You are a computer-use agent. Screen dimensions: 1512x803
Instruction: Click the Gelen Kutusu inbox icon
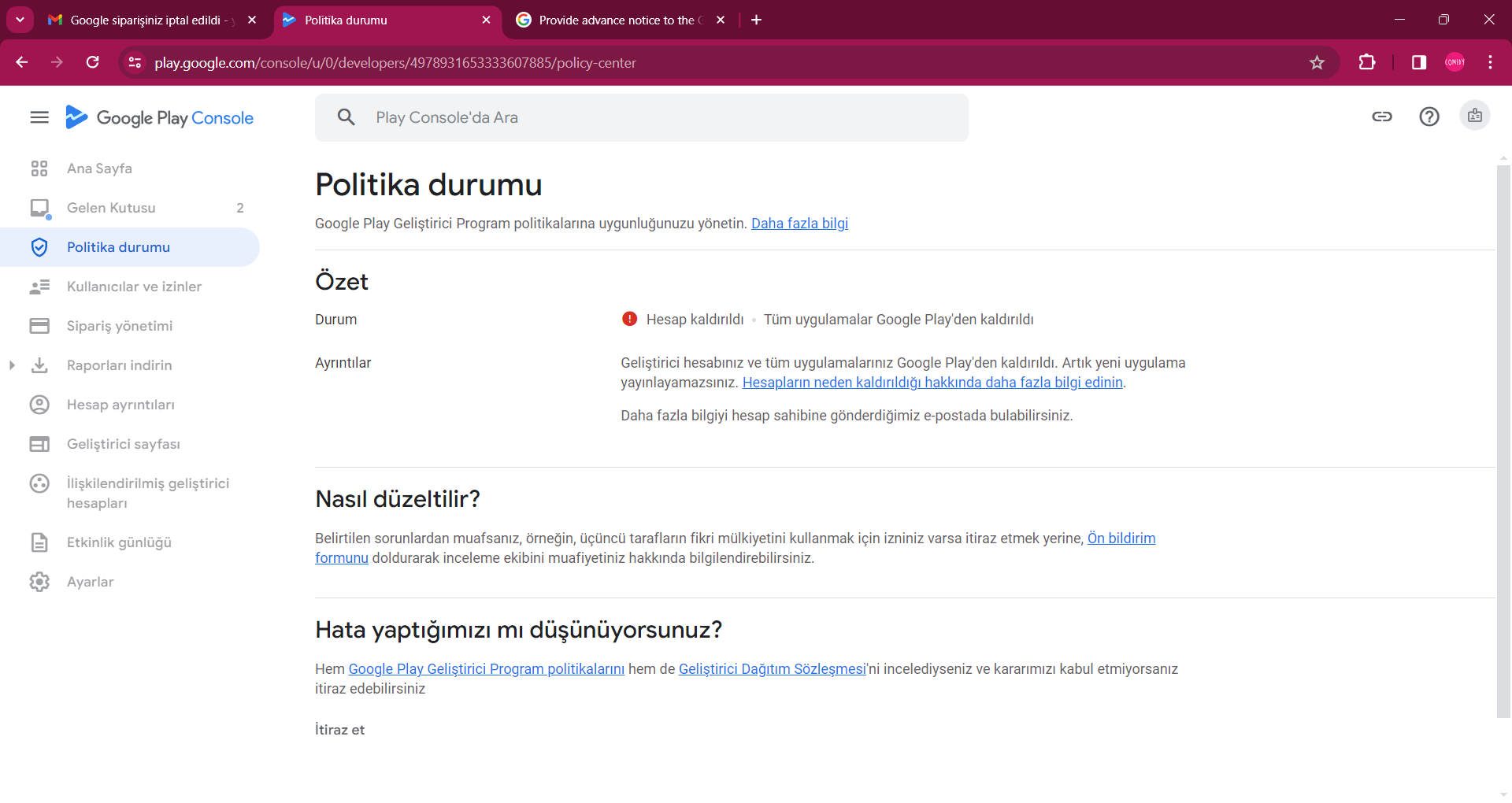click(x=39, y=208)
